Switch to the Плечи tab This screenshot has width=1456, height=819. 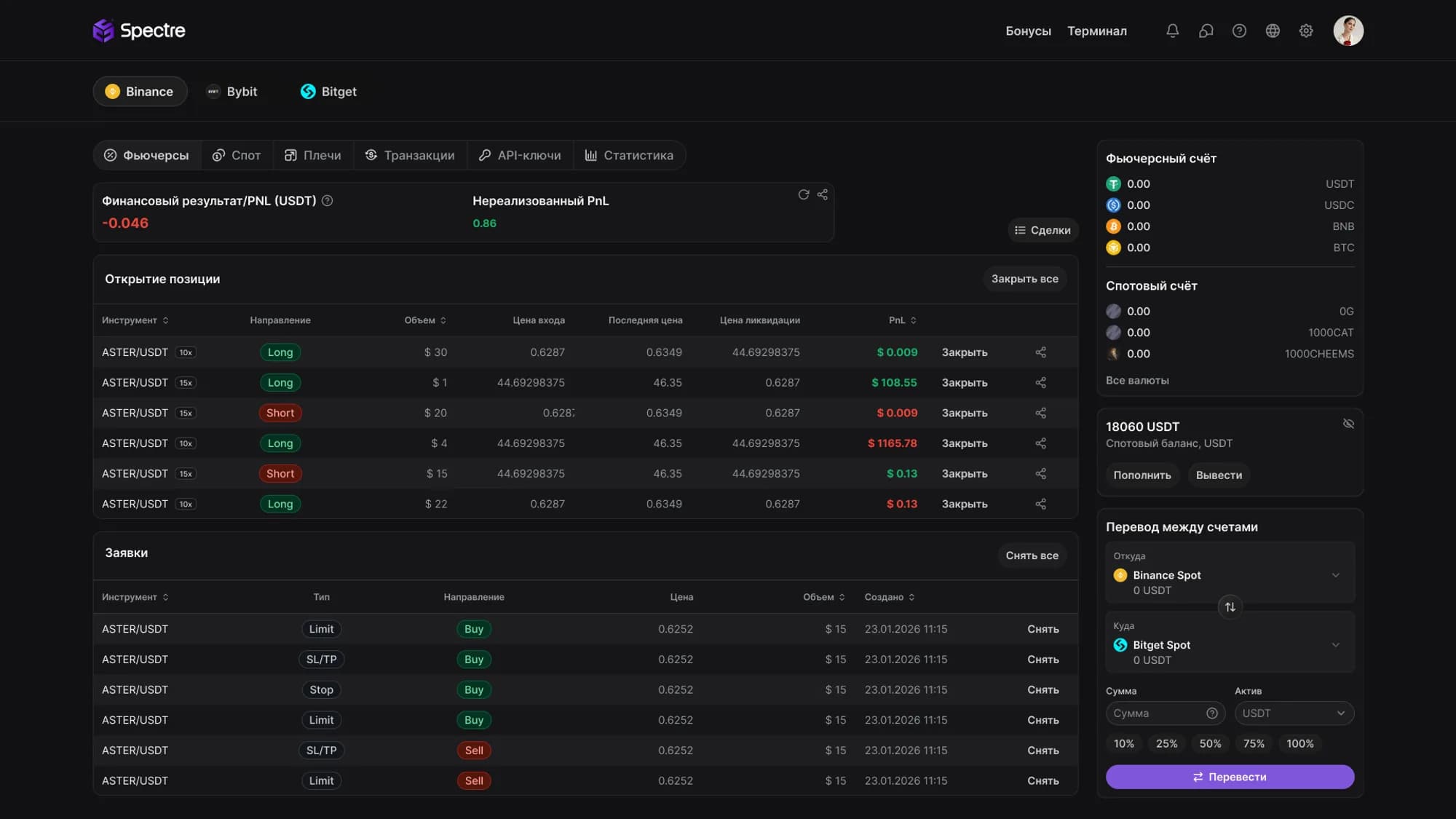pos(313,156)
